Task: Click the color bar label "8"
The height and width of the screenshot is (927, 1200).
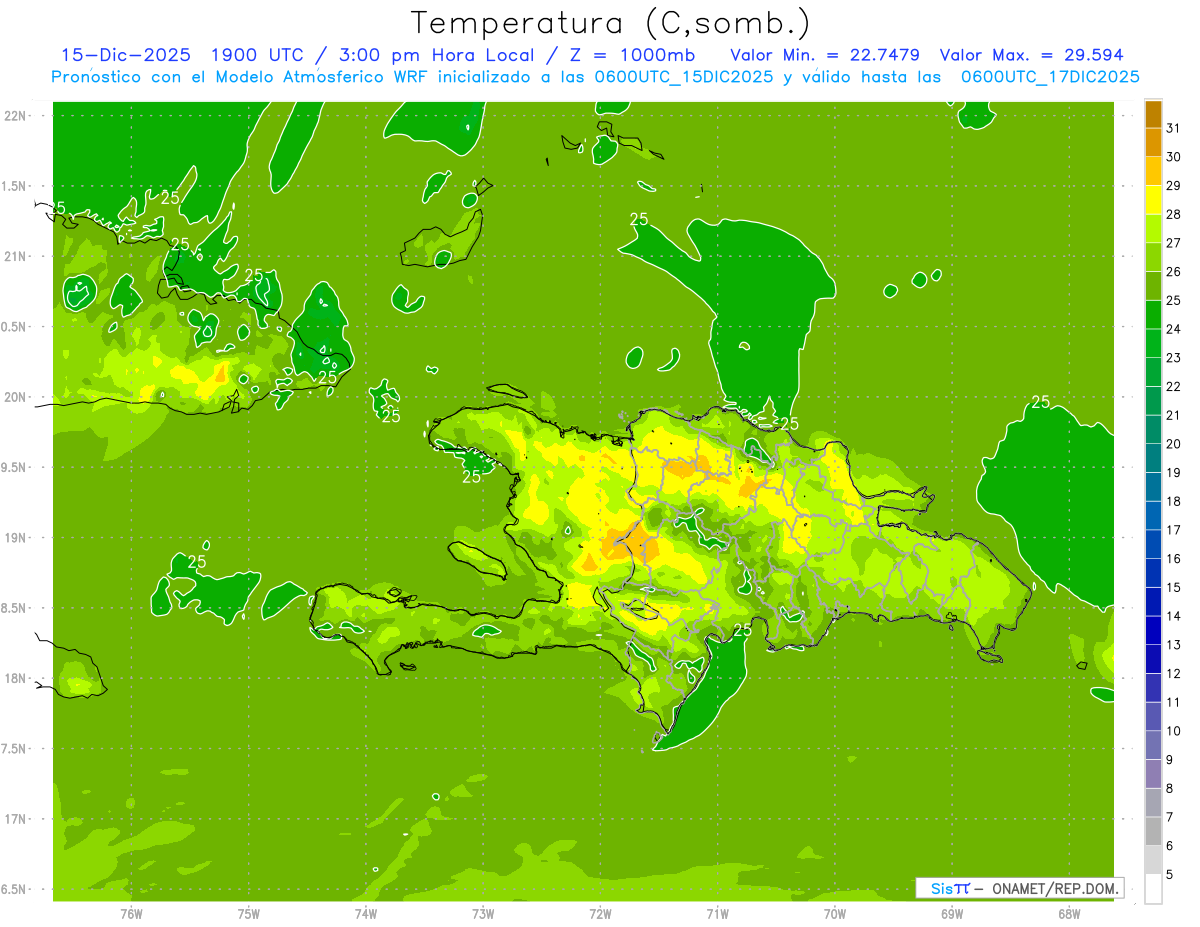Action: pos(1170,789)
